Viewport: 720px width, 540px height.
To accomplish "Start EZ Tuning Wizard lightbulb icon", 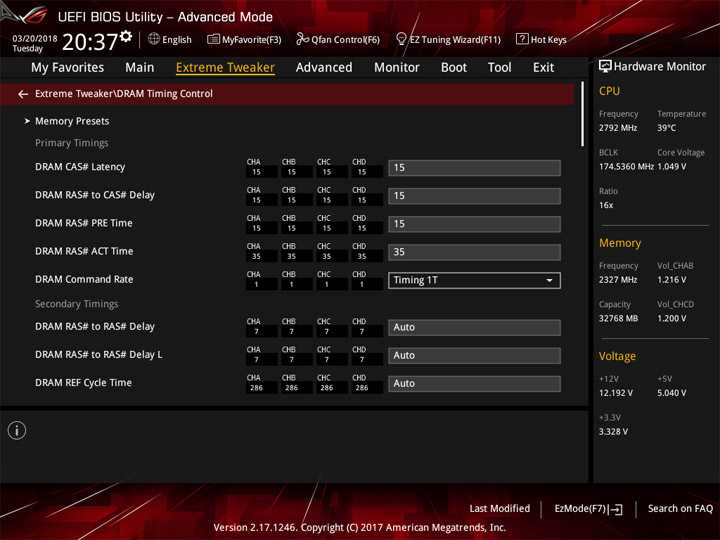I will 401,39.
